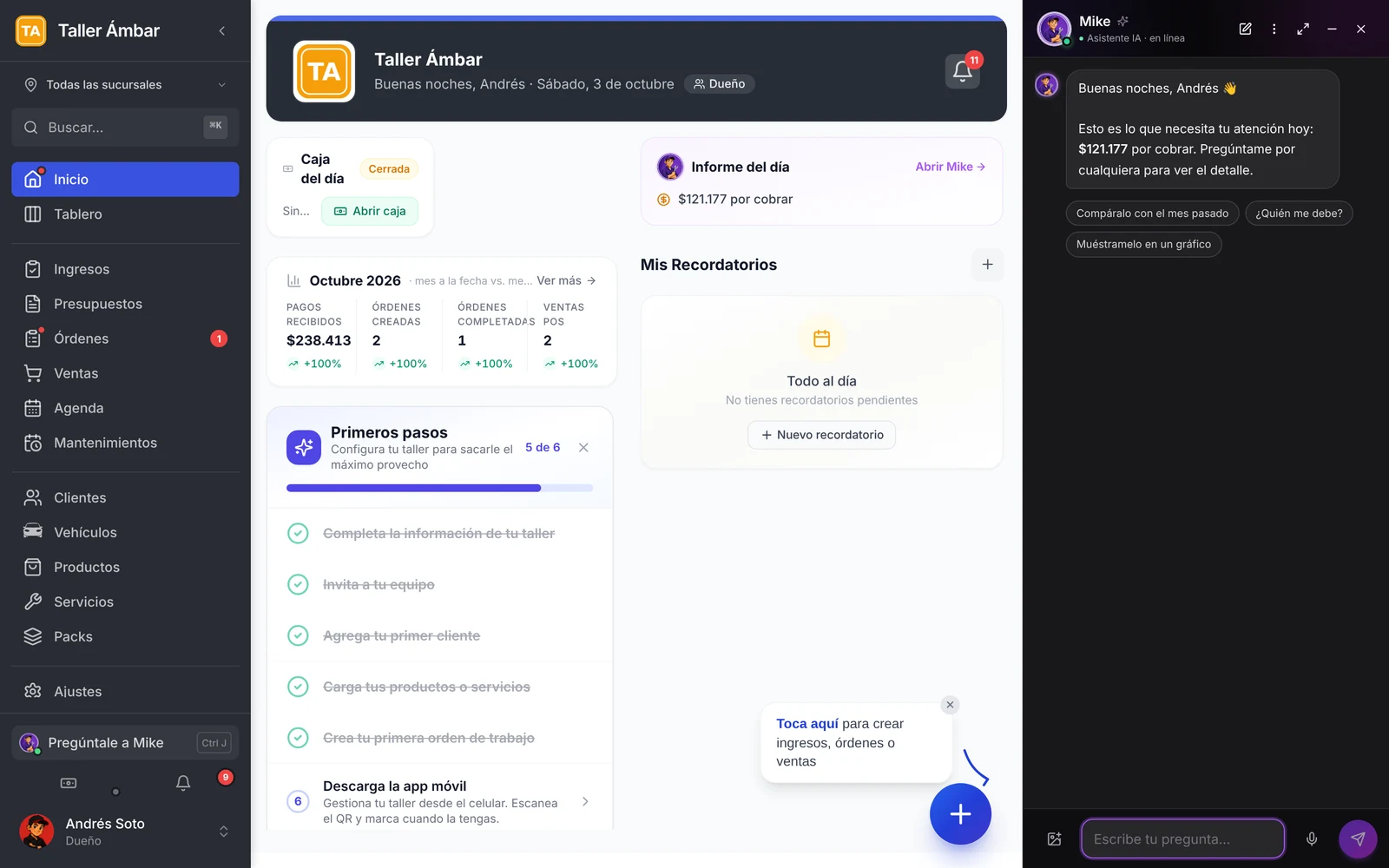Image resolution: width=1389 pixels, height=868 pixels.
Task: Add a reminder with the plus icon
Action: coord(987,265)
